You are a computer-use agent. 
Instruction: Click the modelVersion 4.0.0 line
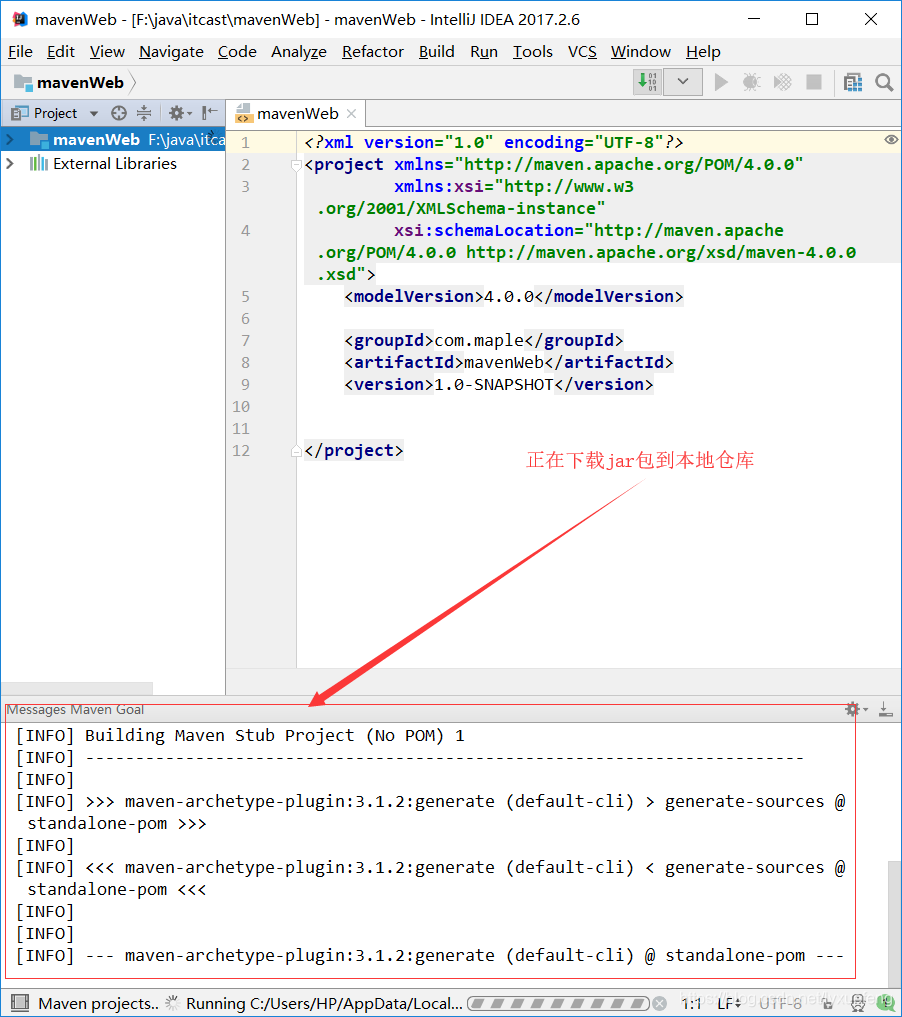514,296
